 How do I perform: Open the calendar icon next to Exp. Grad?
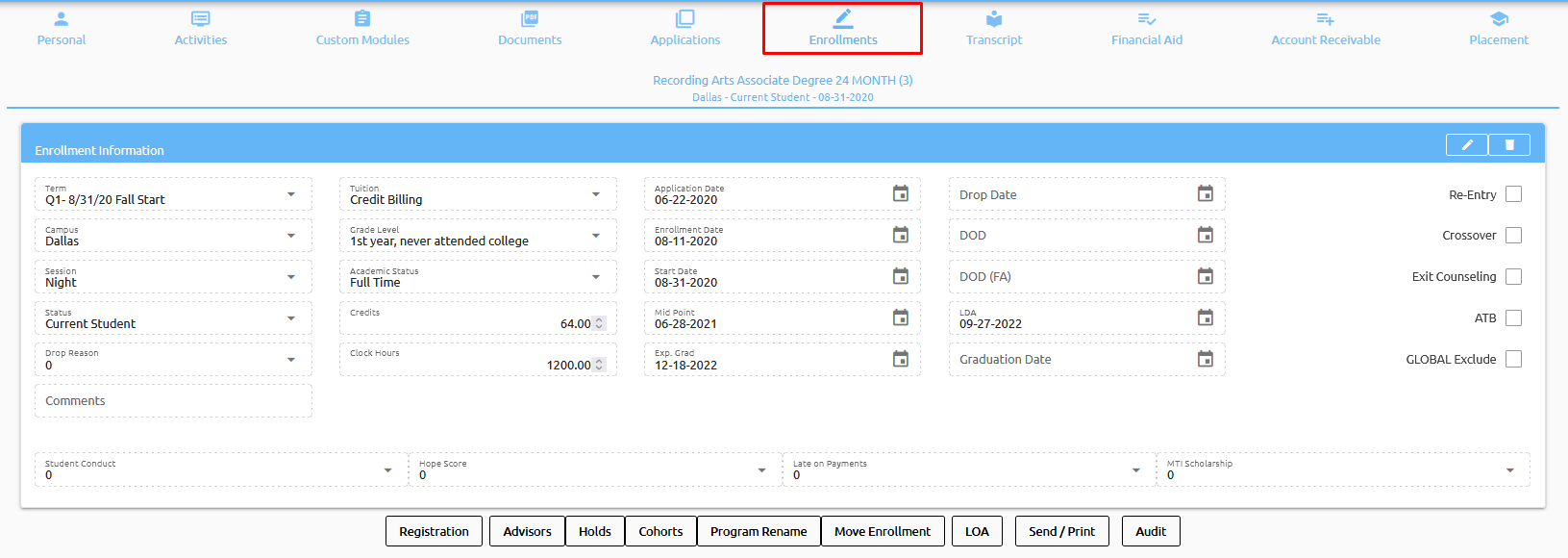tap(900, 360)
